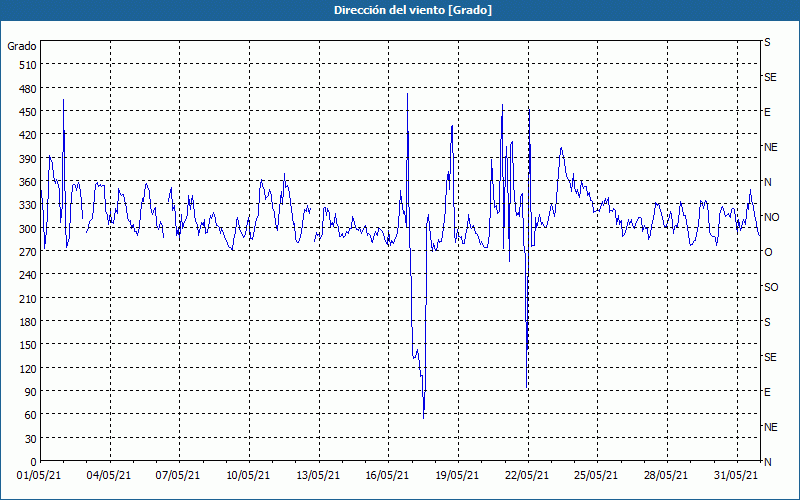Select the 13/05/21 date label
Viewport: 800px width, 500px height.
(318, 476)
